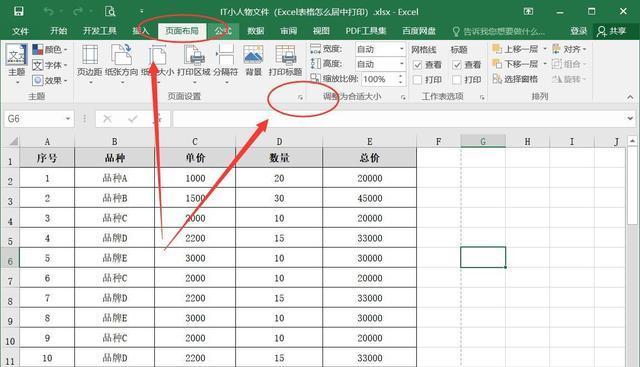Click formula bar cancel X icon
Screen dimensions: 640x367
[x=107, y=119]
